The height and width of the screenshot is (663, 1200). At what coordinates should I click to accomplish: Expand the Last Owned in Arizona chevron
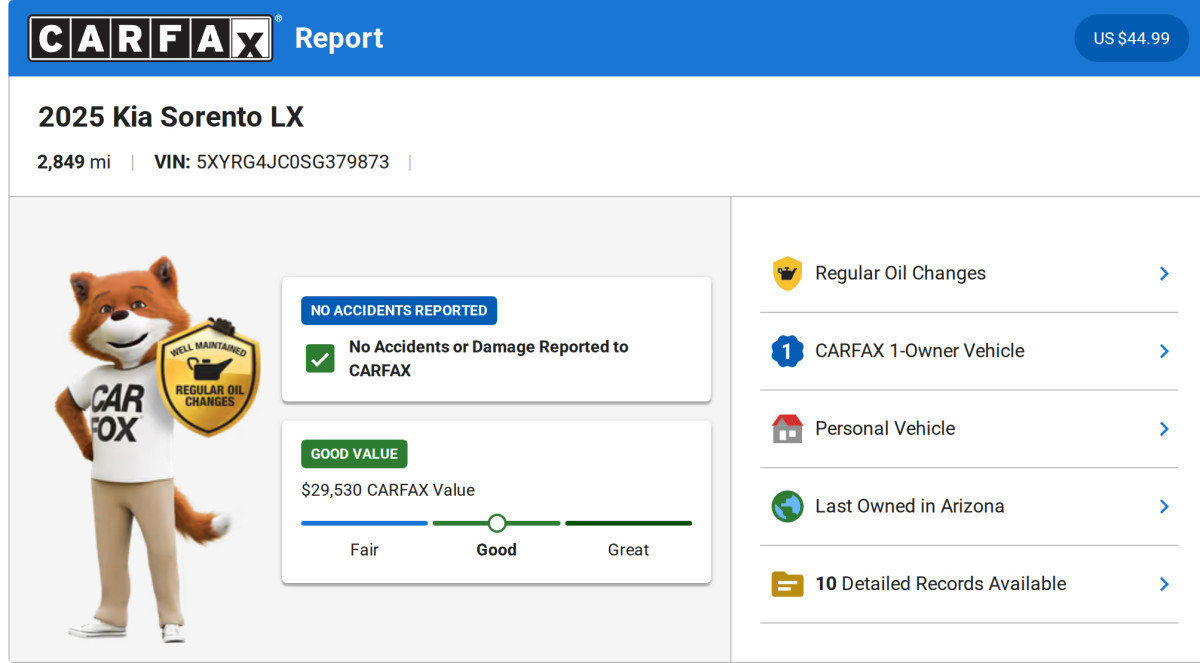1164,506
